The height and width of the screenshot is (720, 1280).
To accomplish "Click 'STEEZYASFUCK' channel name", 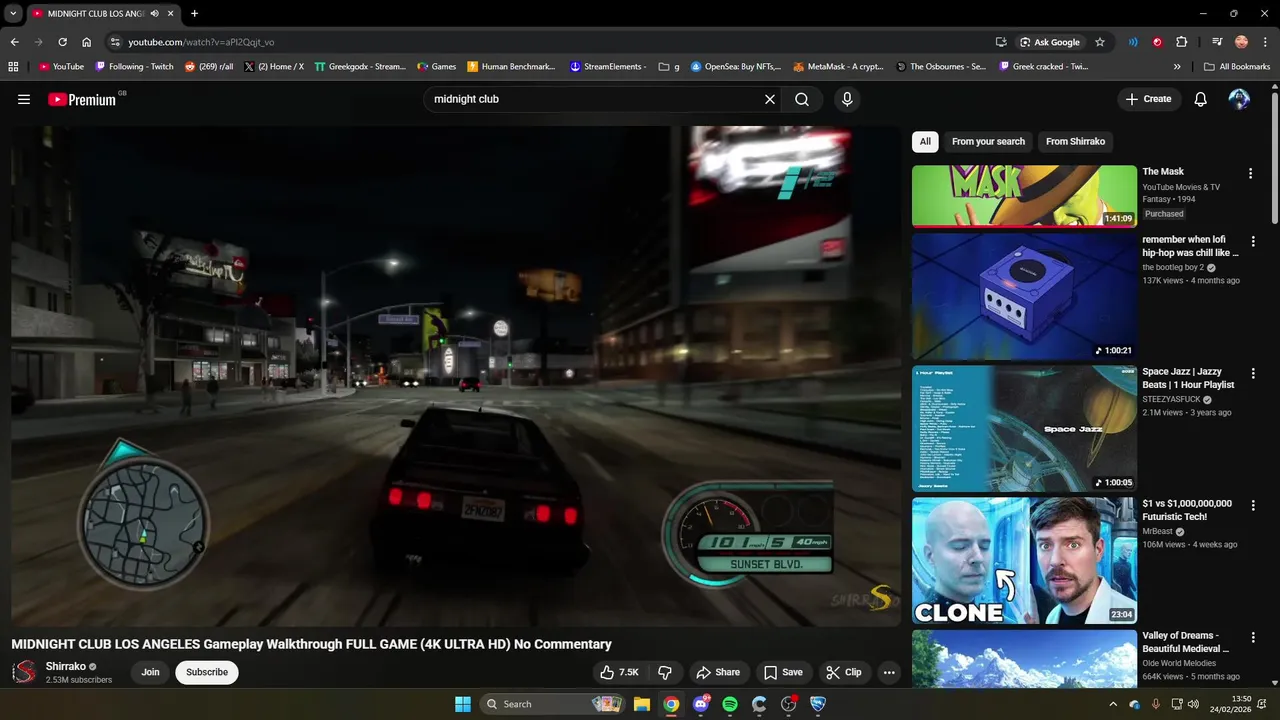I will [1171, 399].
